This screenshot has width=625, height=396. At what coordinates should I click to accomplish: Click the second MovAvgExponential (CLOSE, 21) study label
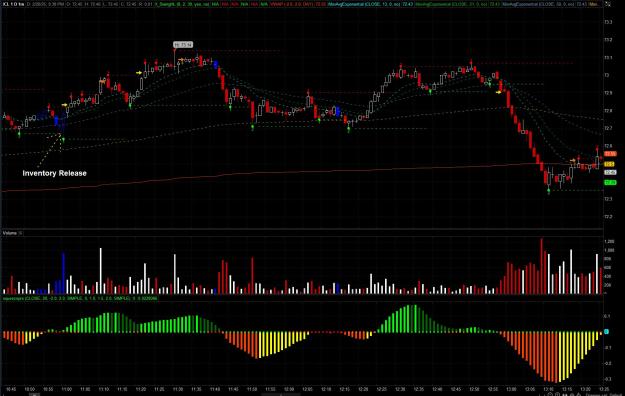pos(457,4)
